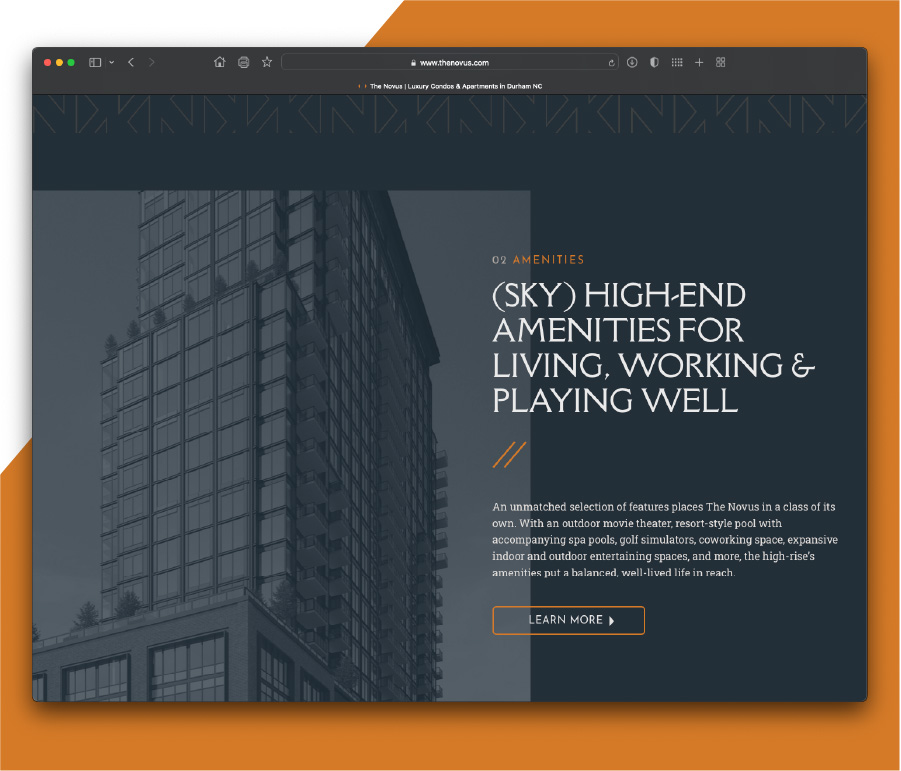Close the window with red button
Image resolution: width=901 pixels, height=771 pixels.
[x=48, y=62]
